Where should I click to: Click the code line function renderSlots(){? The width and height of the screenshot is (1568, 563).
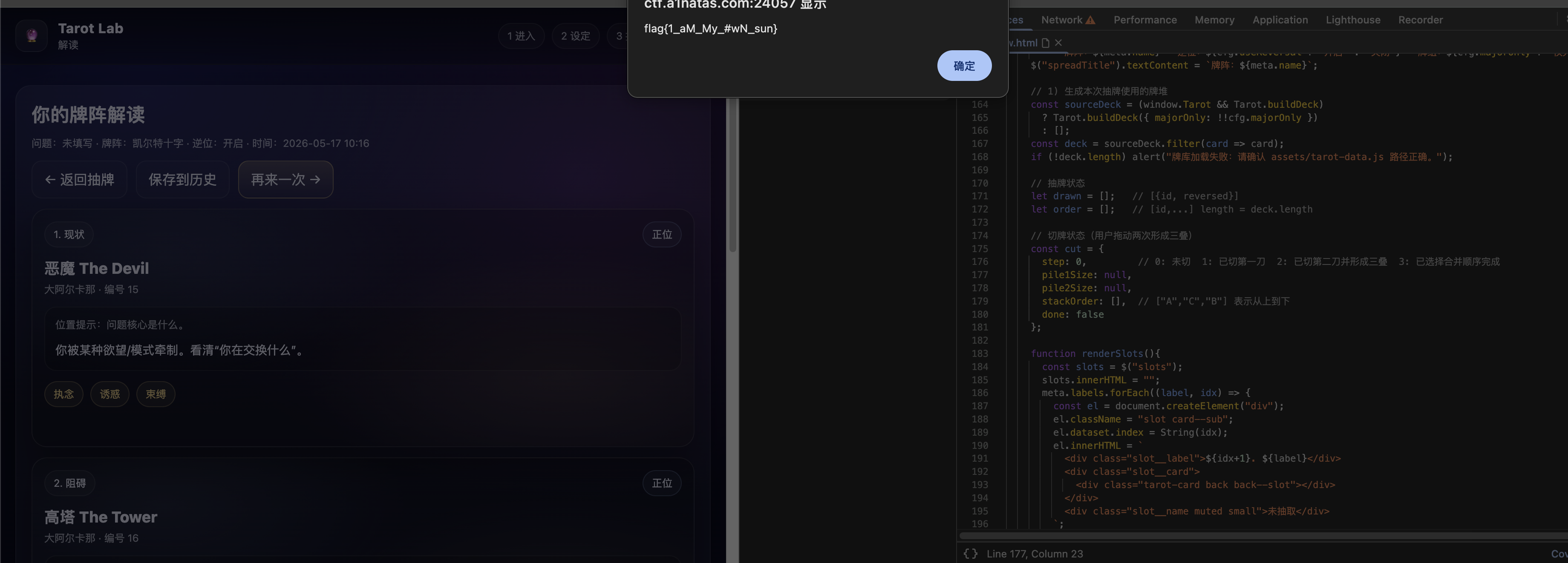pos(1095,353)
